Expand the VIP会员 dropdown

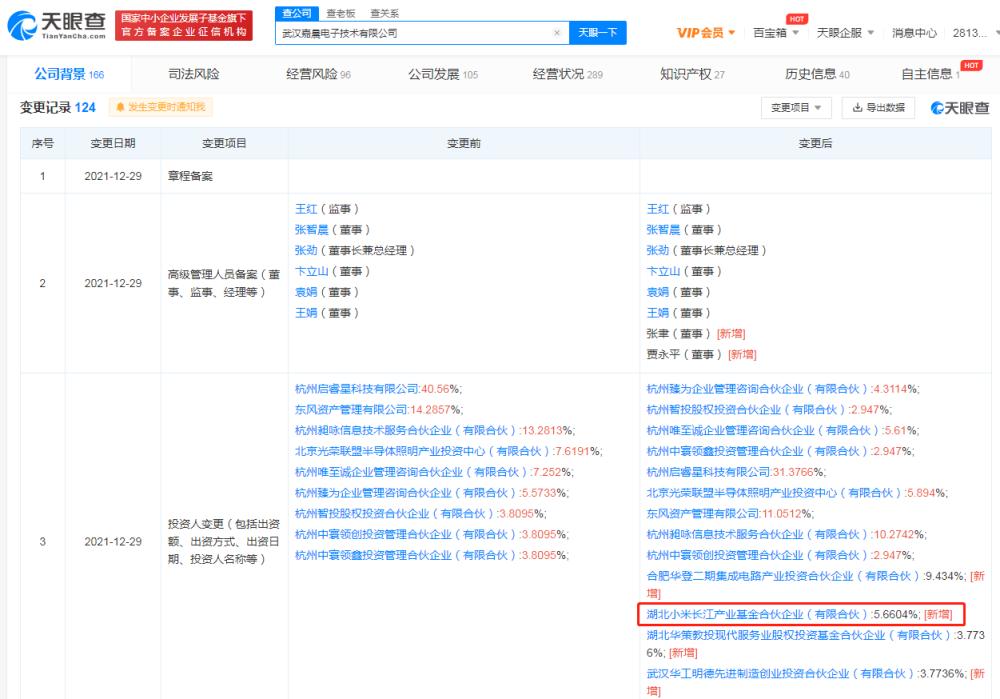705,33
